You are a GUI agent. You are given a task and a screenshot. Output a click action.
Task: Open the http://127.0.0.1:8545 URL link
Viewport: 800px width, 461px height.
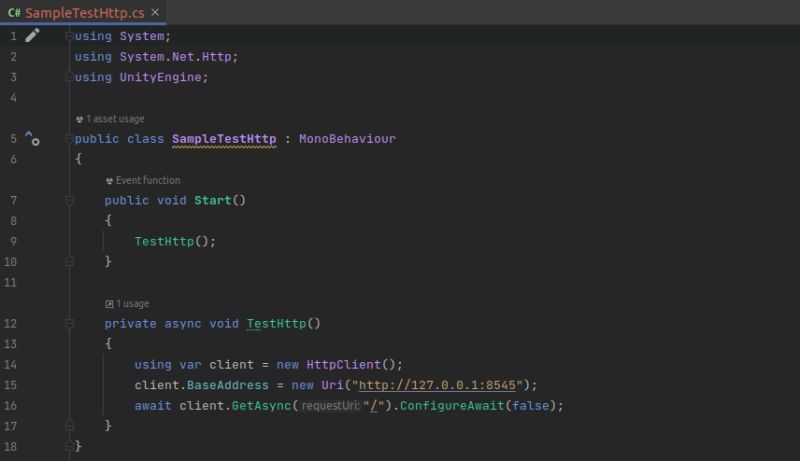click(x=437, y=385)
